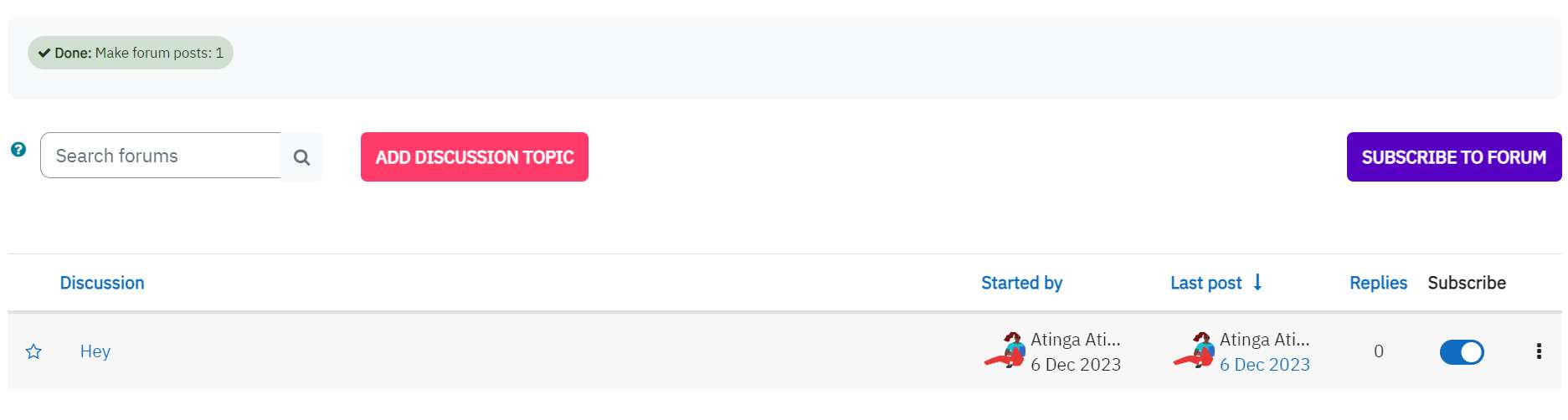Sort discussions by Started by column

point(1021,283)
